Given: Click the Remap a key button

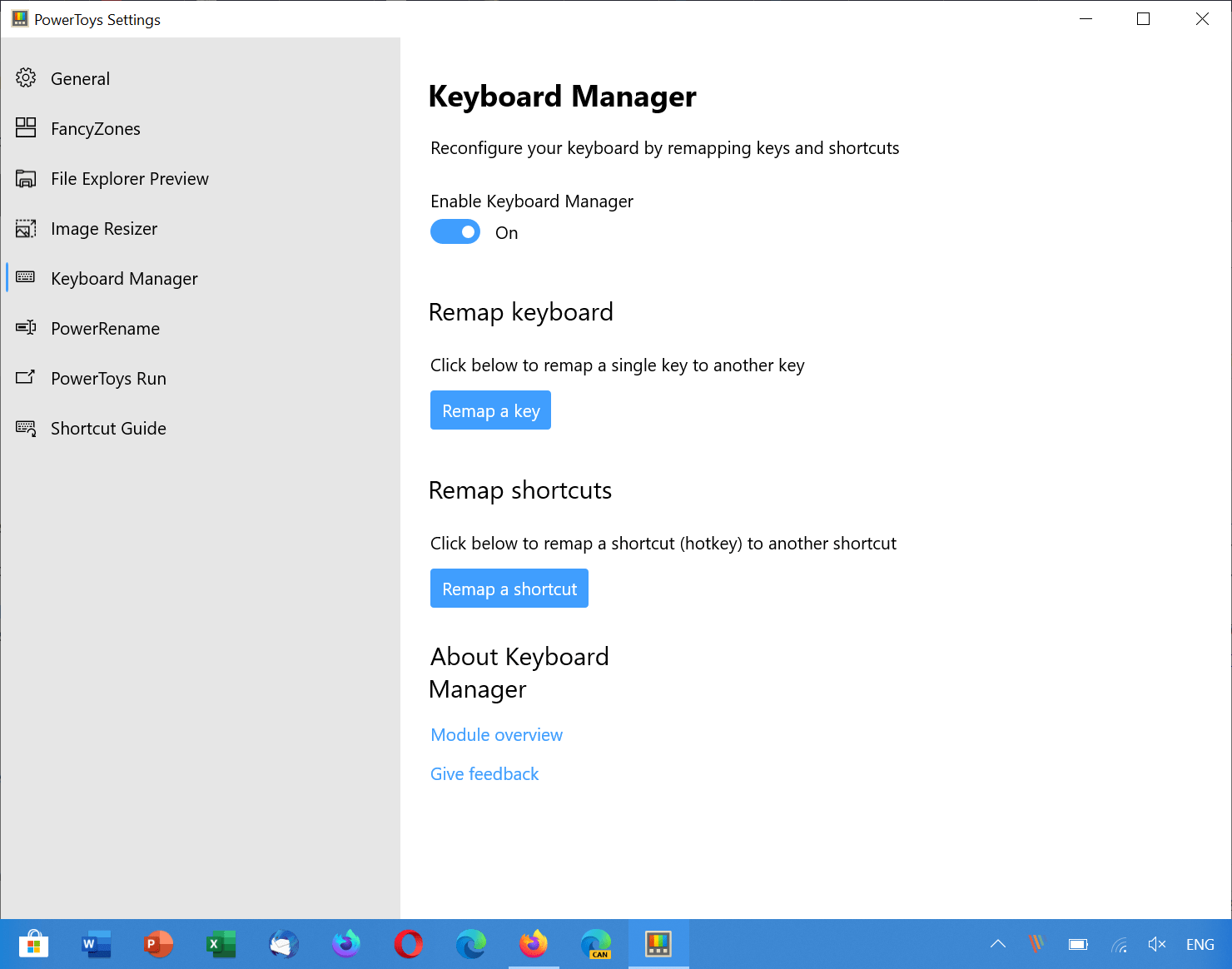Looking at the screenshot, I should [490, 410].
